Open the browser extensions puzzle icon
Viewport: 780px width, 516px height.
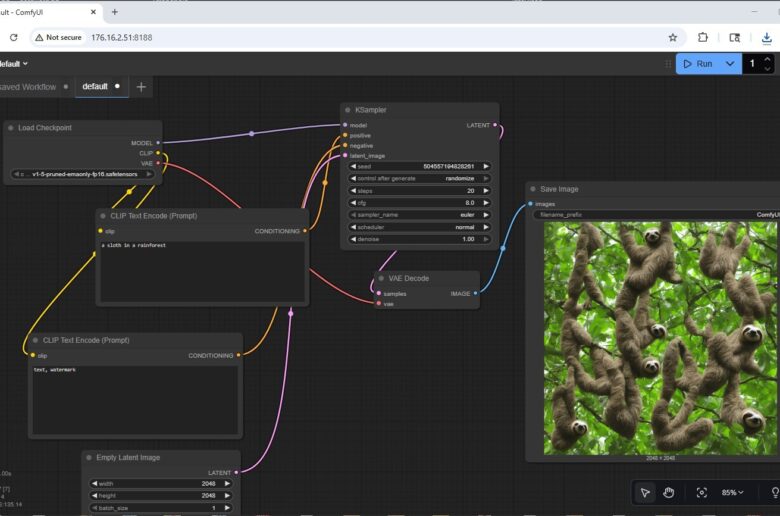[x=703, y=37]
